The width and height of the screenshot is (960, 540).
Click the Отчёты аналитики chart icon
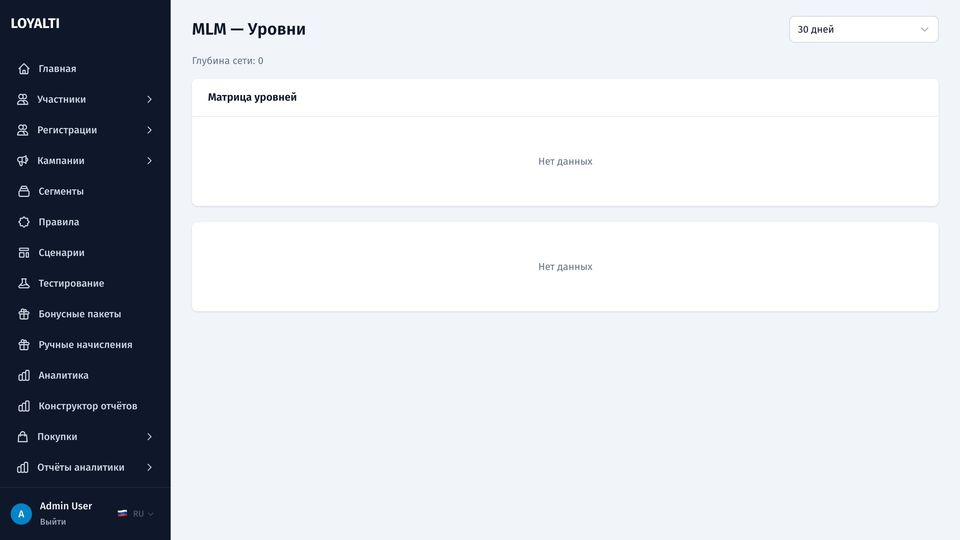tap(23, 467)
